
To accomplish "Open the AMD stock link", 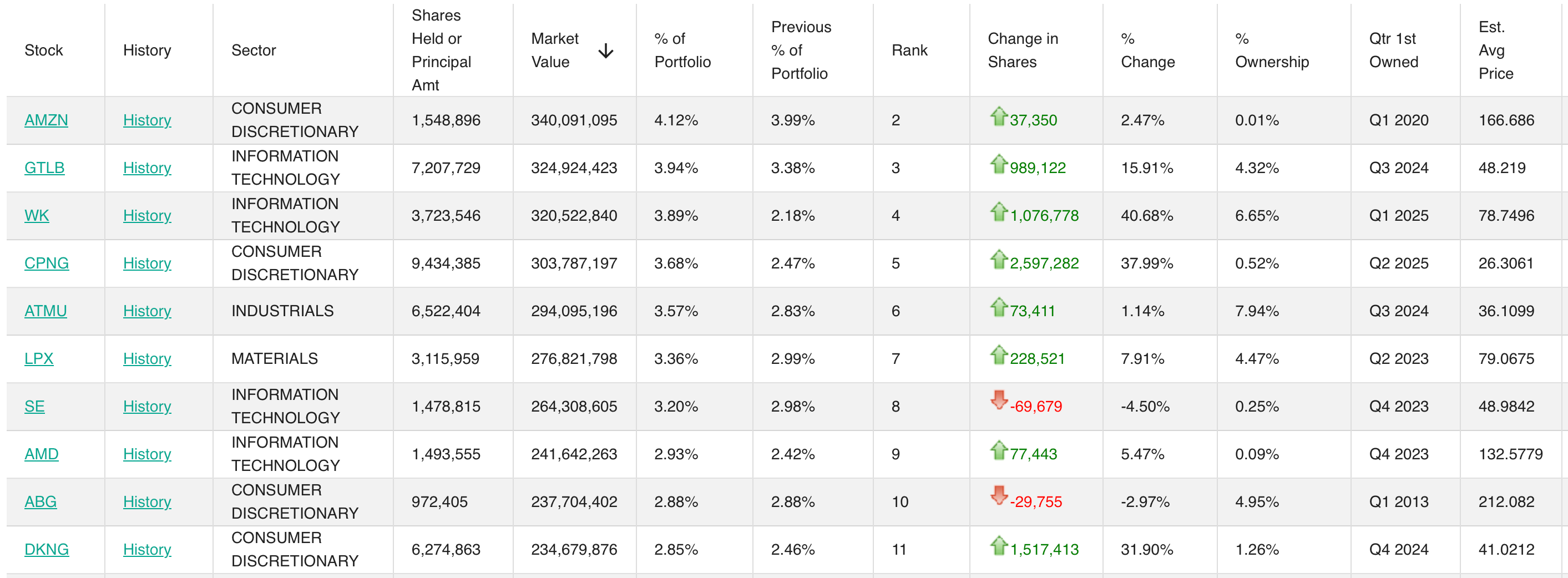I will tap(42, 454).
